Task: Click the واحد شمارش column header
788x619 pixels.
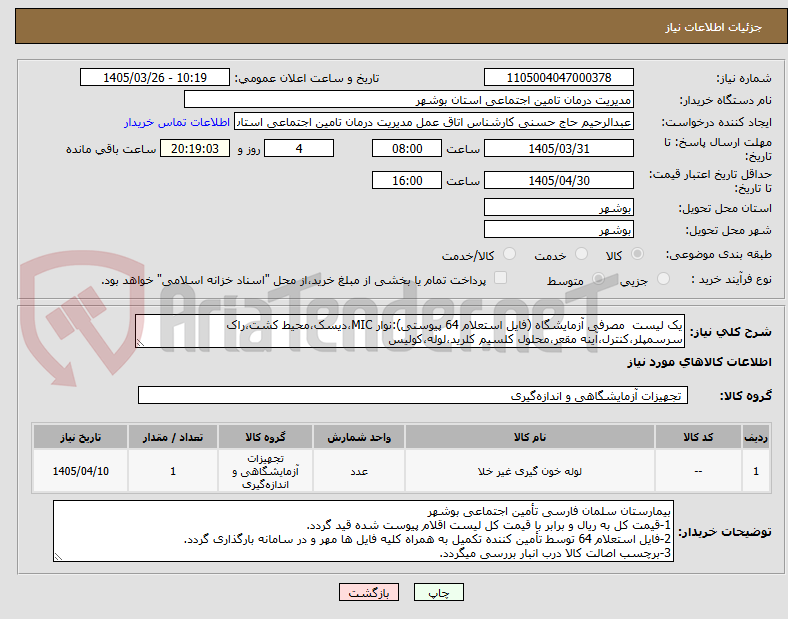Action: point(359,437)
